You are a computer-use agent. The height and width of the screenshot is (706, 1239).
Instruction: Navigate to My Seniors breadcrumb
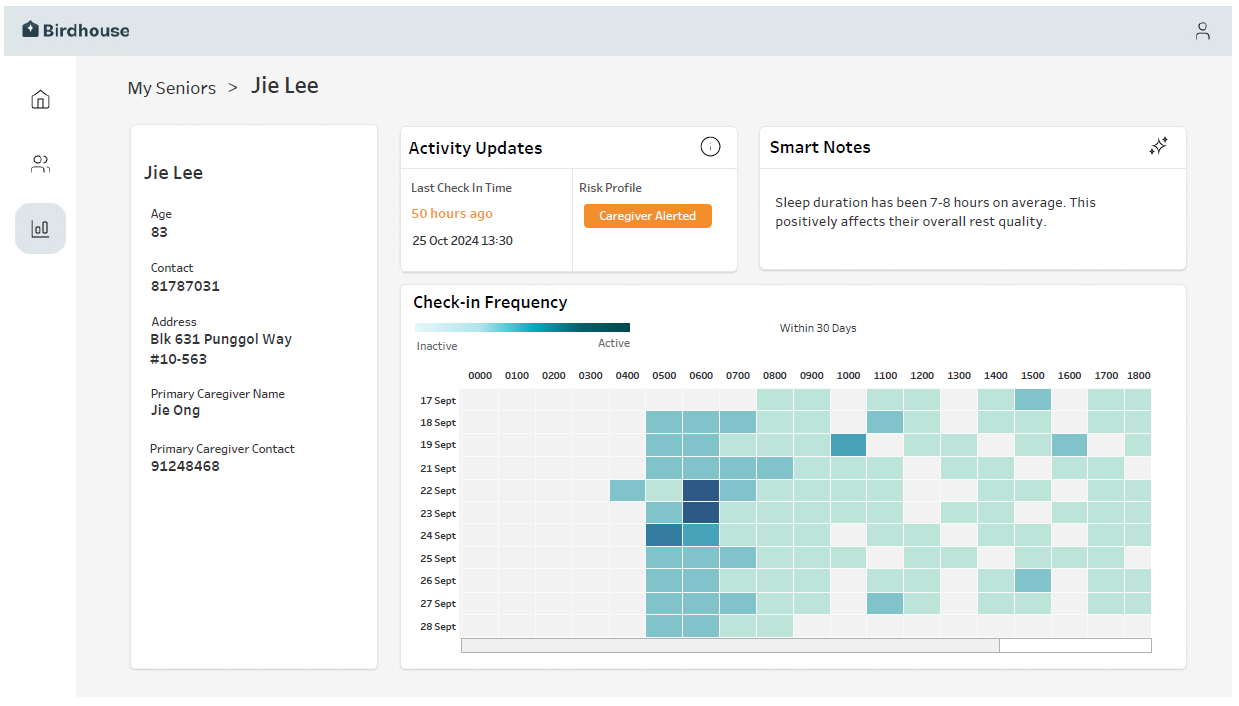point(171,88)
